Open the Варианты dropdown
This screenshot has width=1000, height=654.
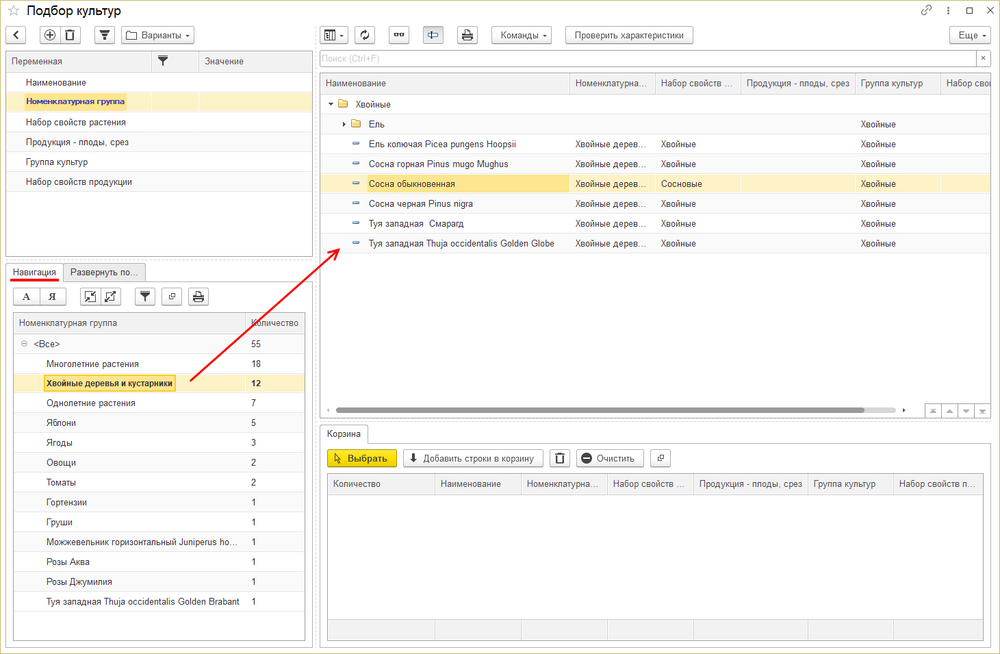158,35
